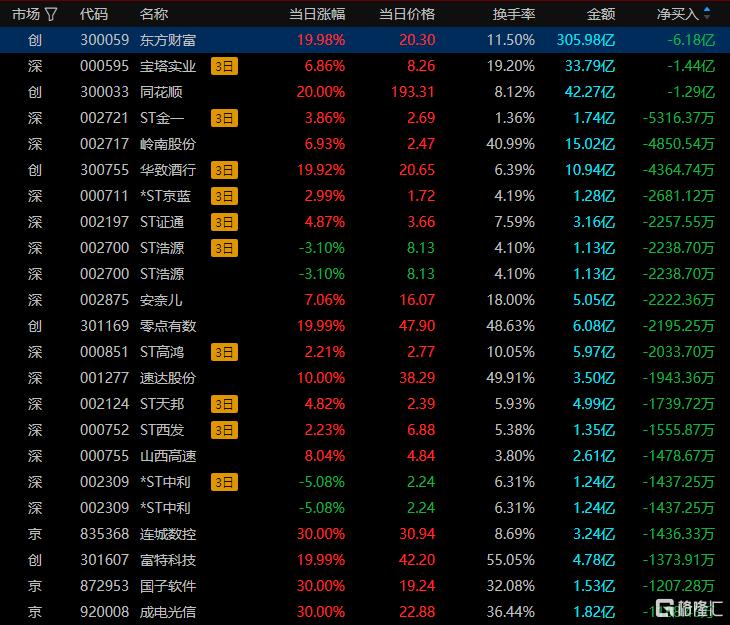Sort by 名称 column header
730x625 pixels.
click(154, 14)
